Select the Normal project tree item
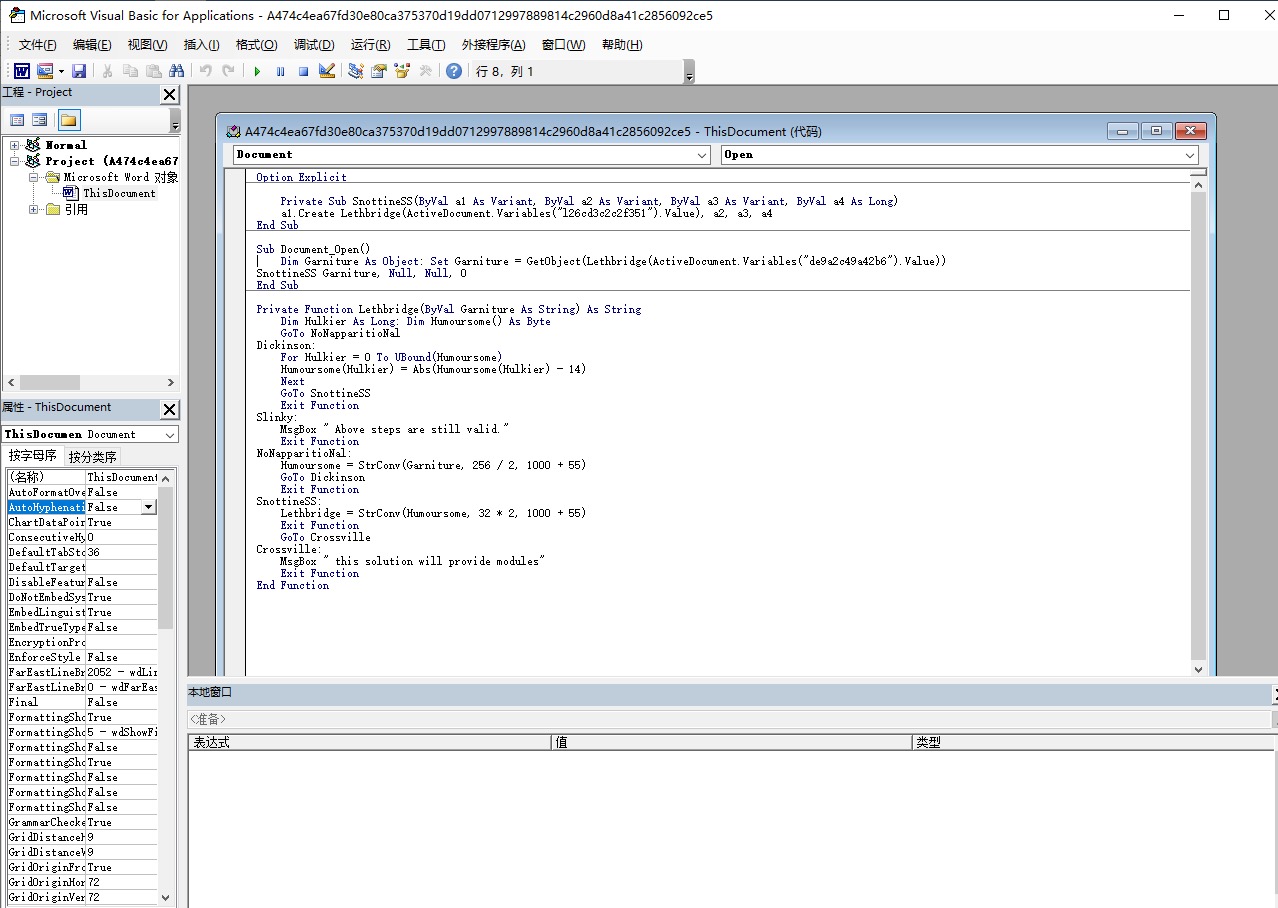The height and width of the screenshot is (908, 1278). click(x=66, y=145)
